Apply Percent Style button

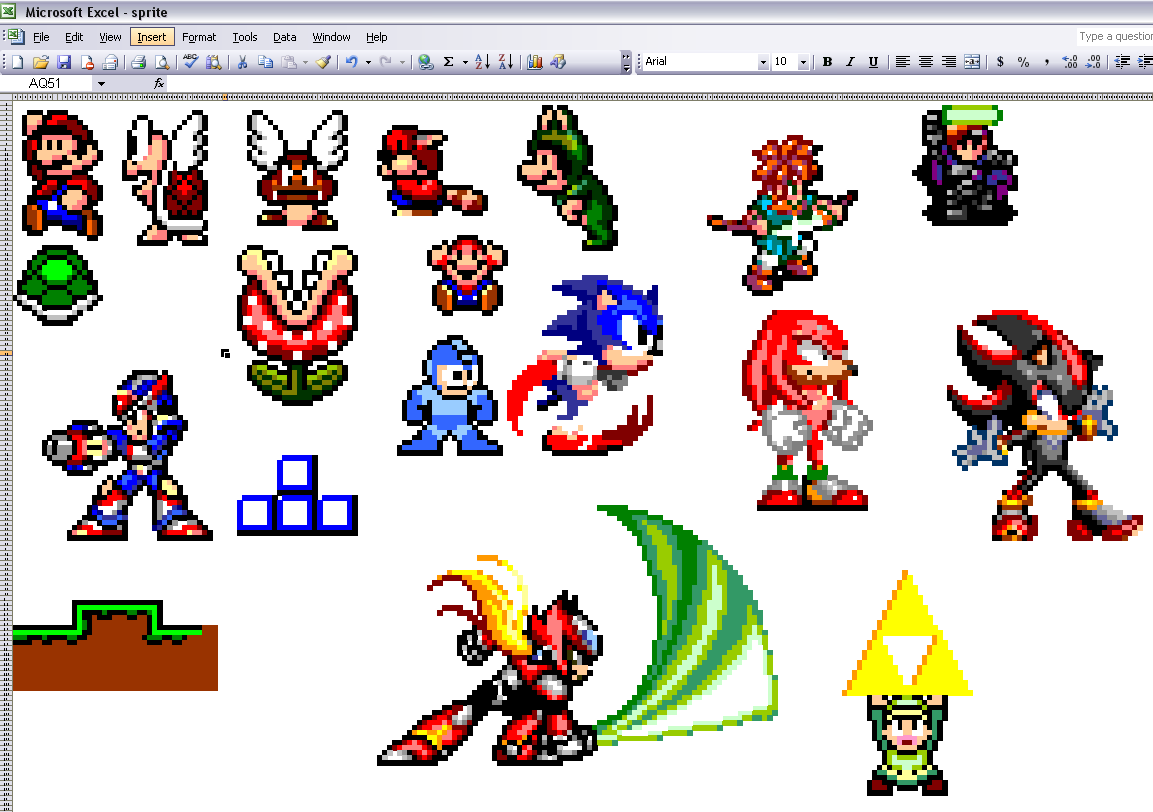[1023, 62]
